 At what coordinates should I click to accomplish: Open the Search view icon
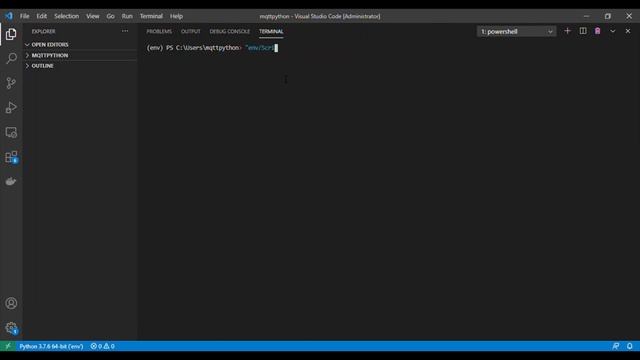tap(11, 58)
